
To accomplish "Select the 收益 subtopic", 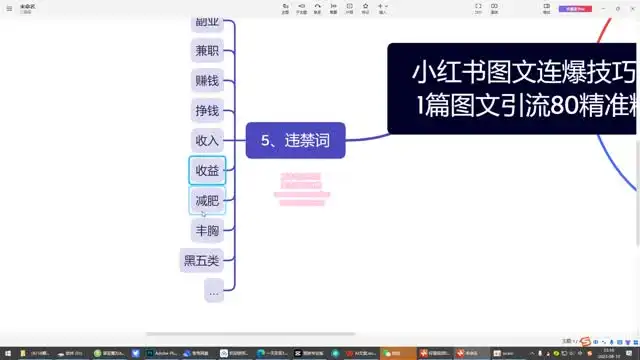I will [x=207, y=170].
